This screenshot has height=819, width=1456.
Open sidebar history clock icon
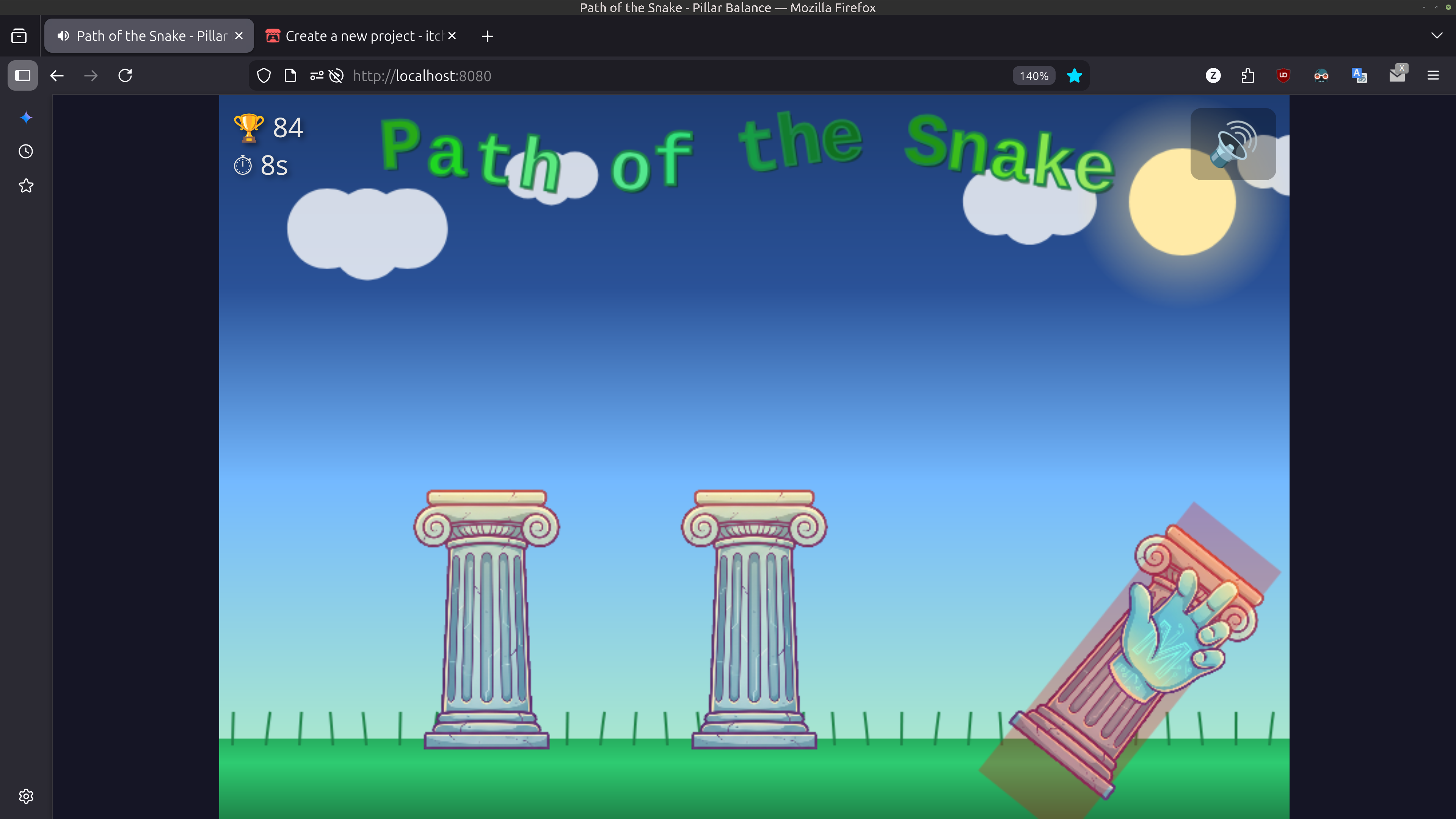click(x=26, y=152)
